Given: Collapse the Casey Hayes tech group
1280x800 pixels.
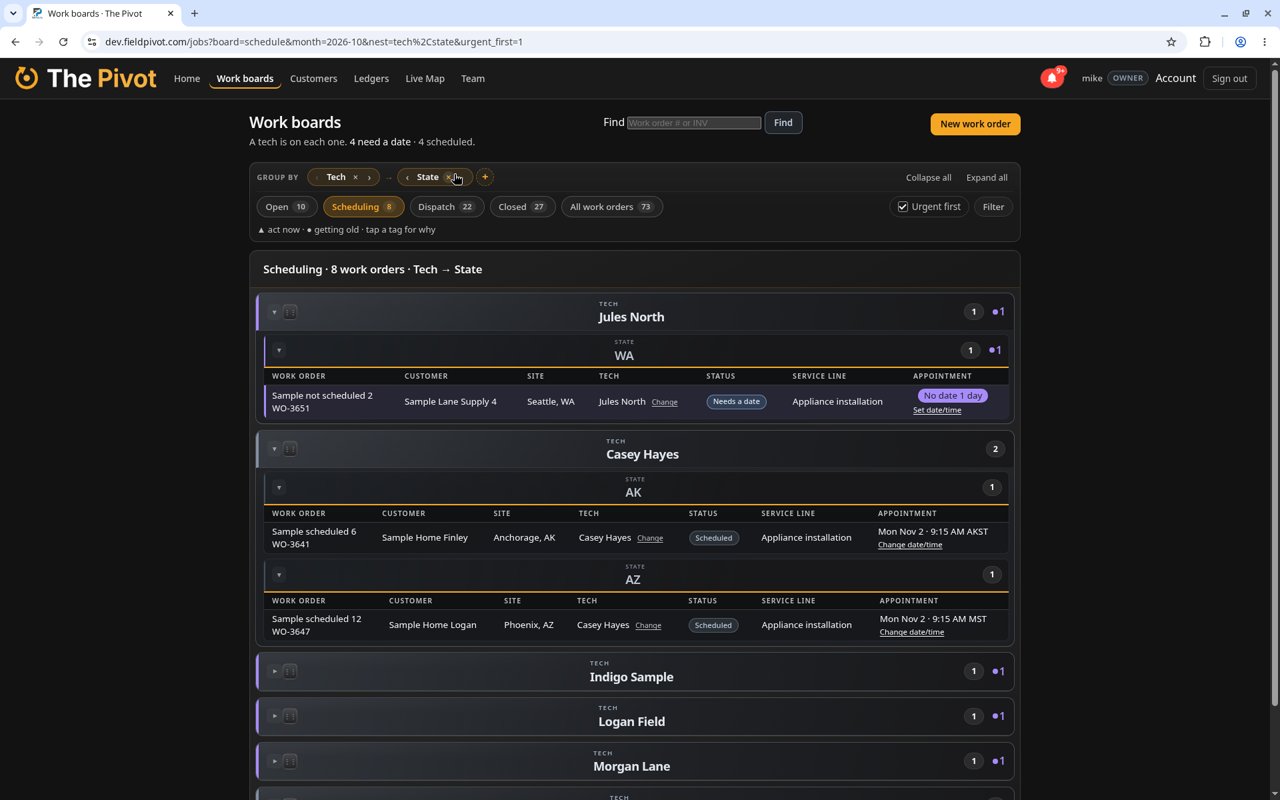Looking at the screenshot, I should (x=274, y=449).
